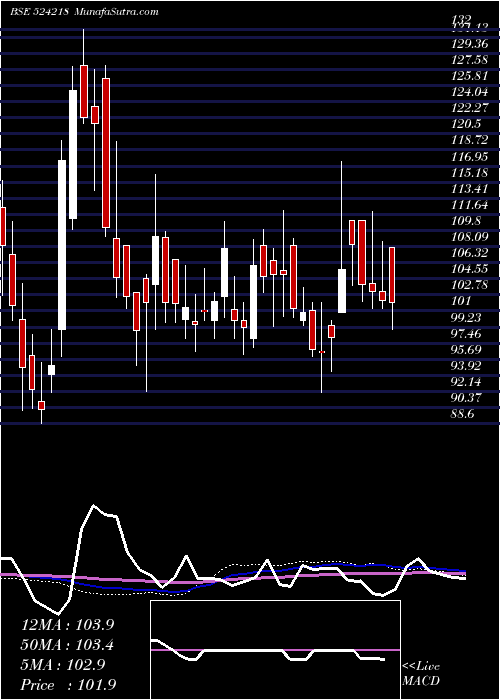Screen dimensions: 500x700
Task: Click the 124.04 price axis label
Action: click(470, 92)
